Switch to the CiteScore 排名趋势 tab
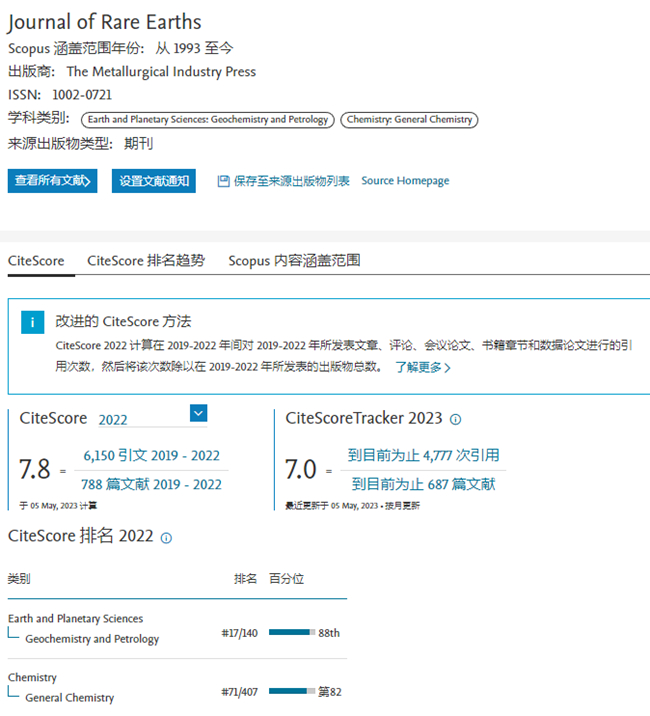 point(146,260)
